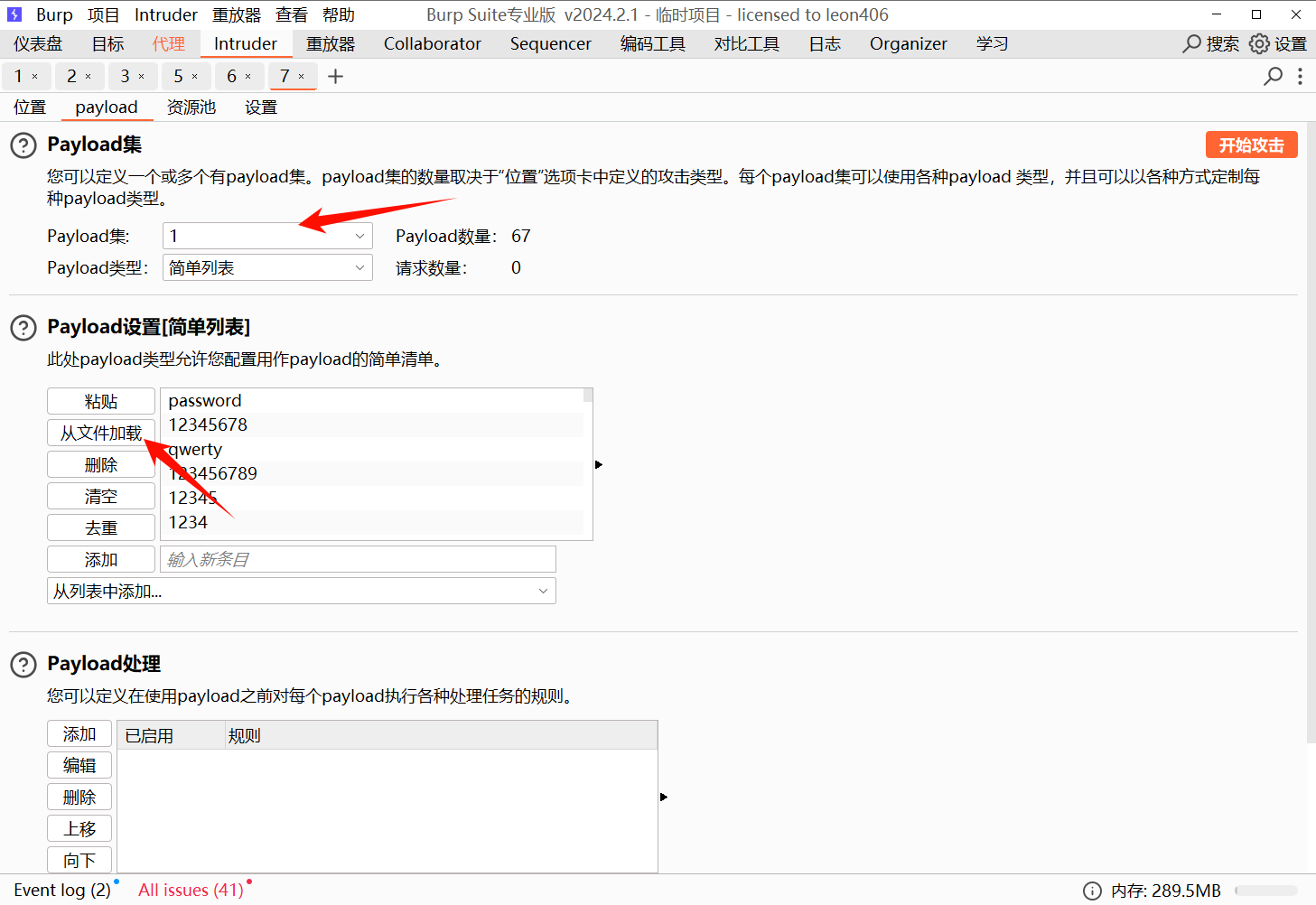Click the 去重 button

(101, 527)
